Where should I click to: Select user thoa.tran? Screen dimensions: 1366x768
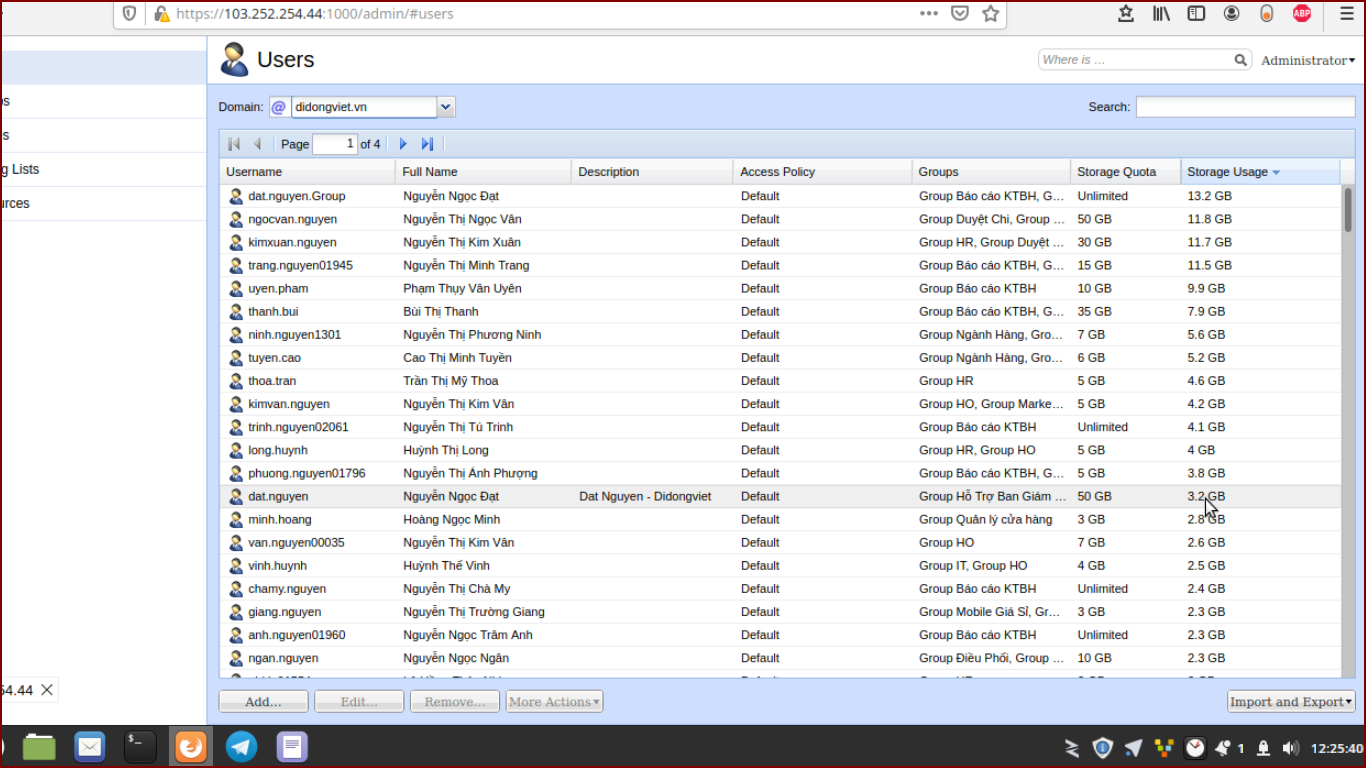pyautogui.click(x=780, y=381)
